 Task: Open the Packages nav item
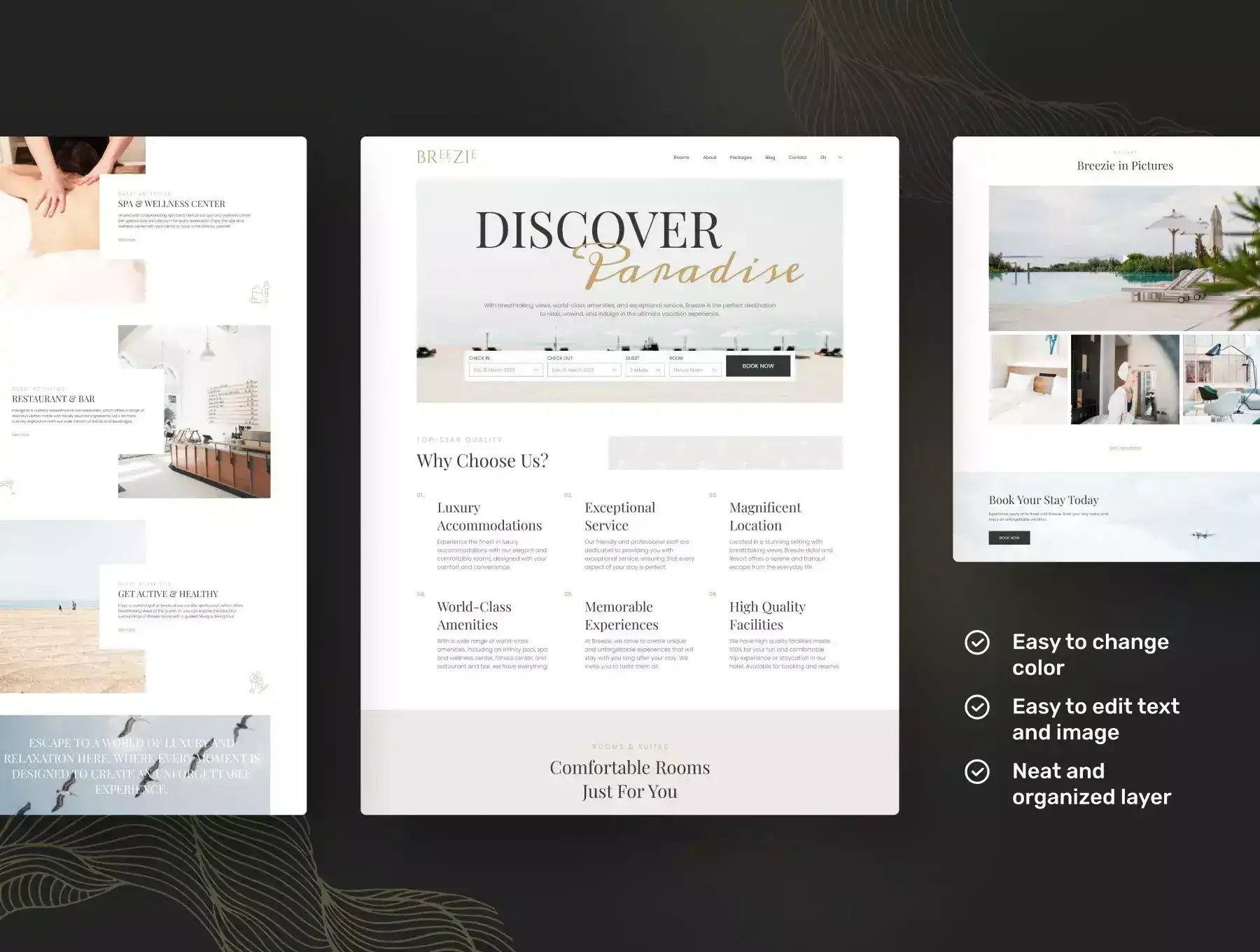point(741,157)
